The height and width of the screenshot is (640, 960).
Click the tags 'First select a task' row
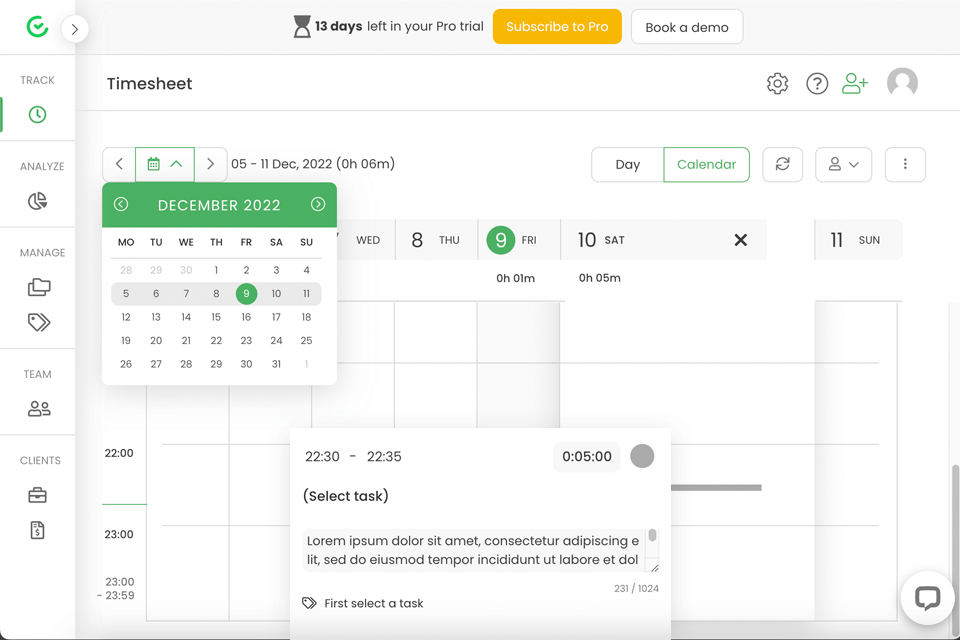[x=363, y=603]
